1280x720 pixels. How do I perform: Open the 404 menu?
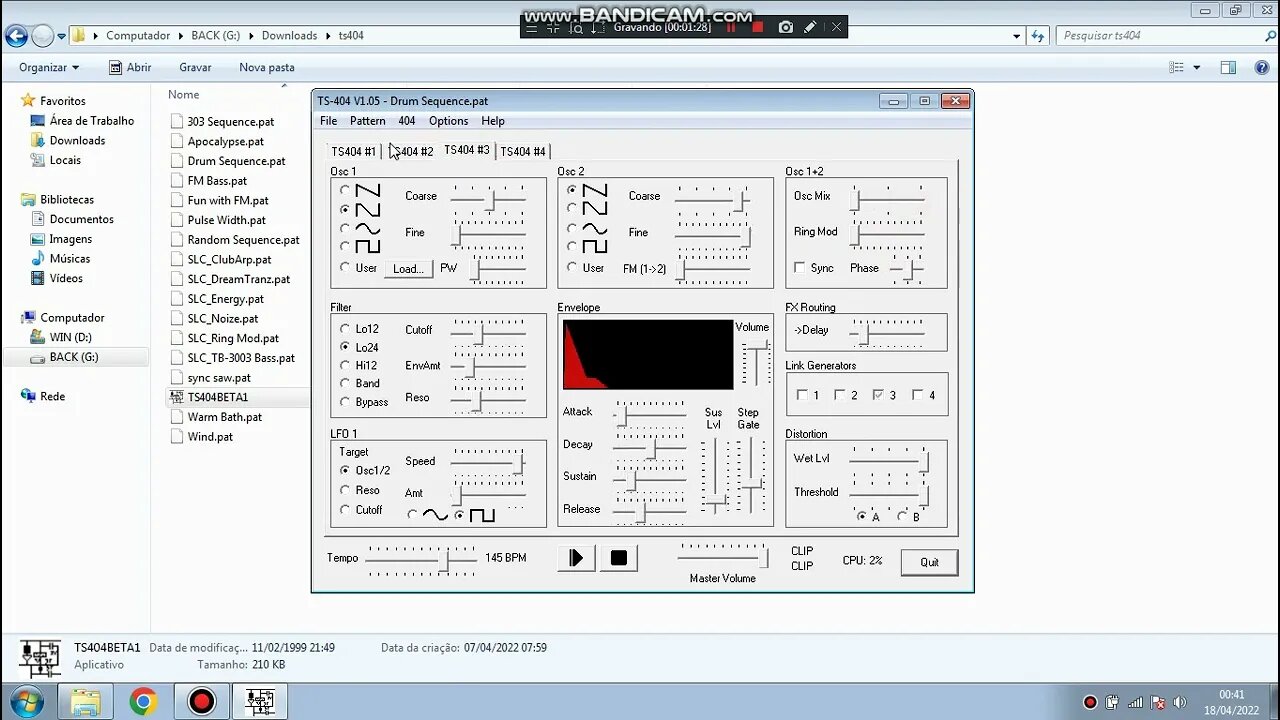coord(406,121)
